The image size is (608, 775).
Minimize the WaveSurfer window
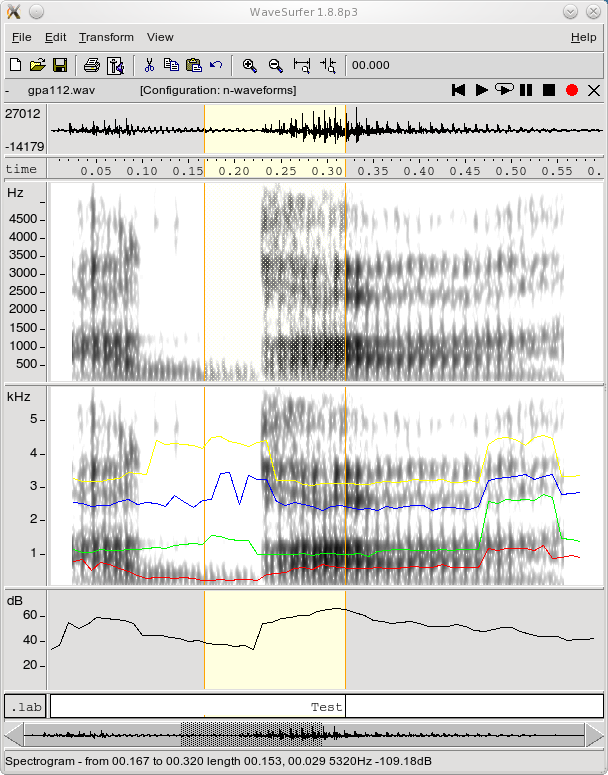[570, 12]
